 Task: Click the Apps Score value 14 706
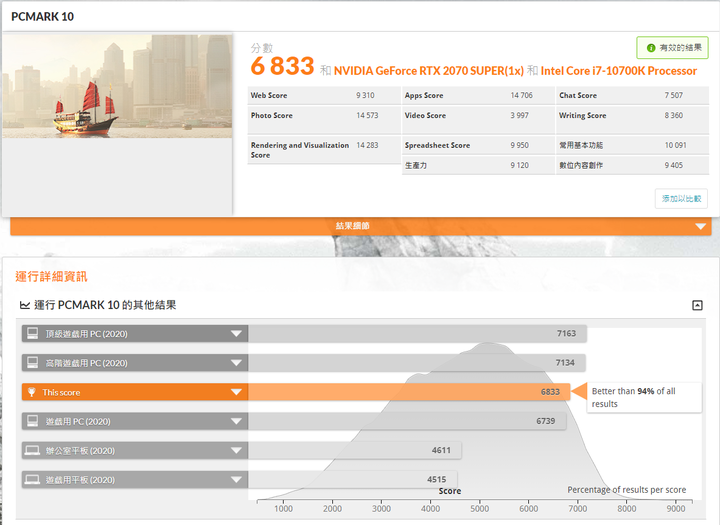pyautogui.click(x=522, y=96)
